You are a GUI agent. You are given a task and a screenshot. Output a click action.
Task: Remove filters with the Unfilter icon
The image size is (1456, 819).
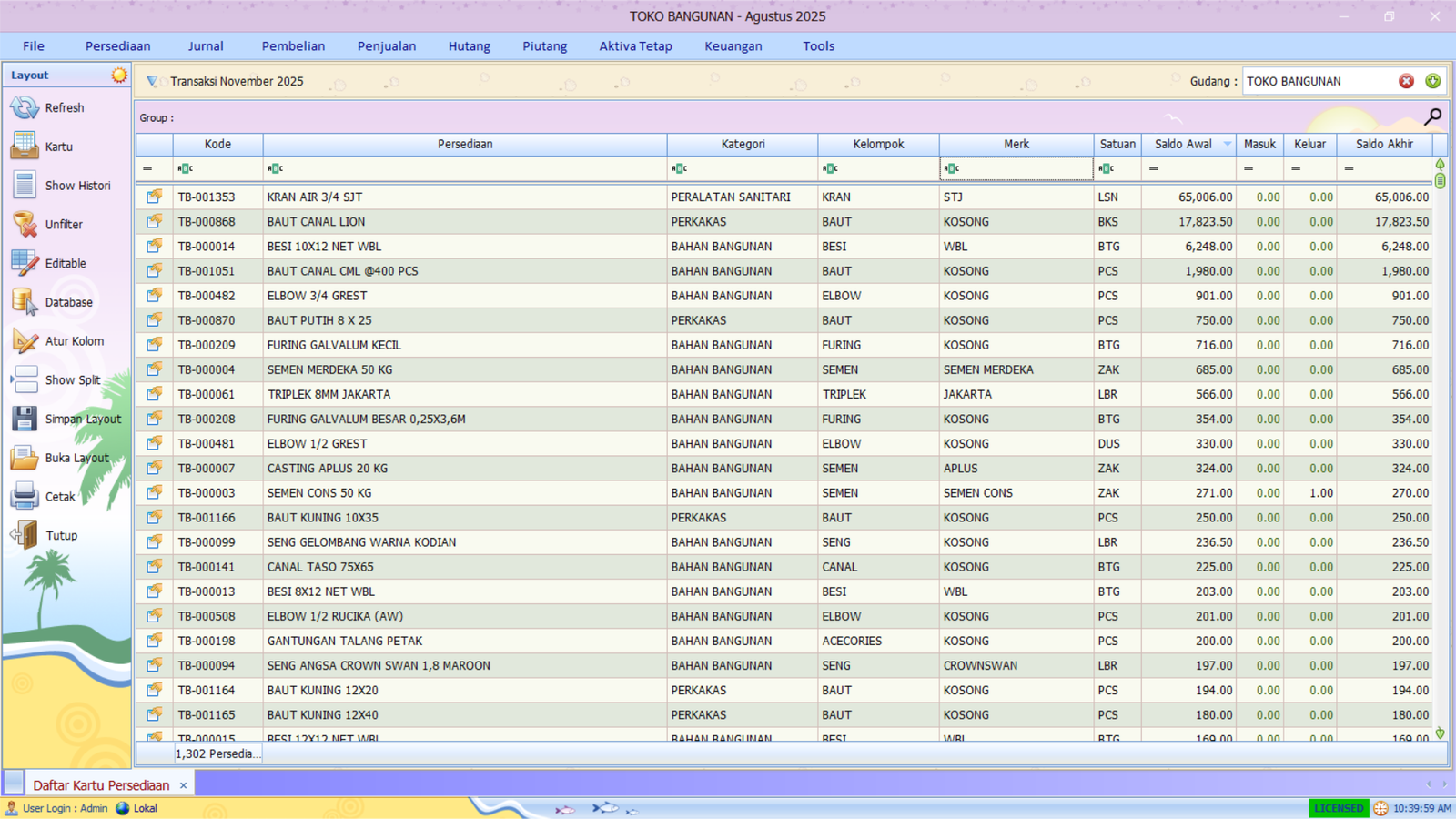[25, 225]
